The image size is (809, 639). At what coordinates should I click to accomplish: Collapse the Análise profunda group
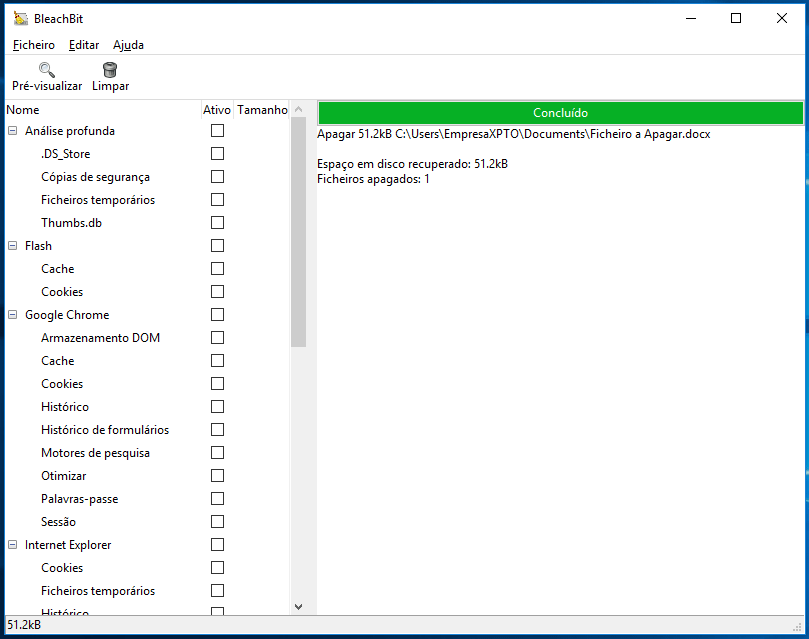(12, 131)
